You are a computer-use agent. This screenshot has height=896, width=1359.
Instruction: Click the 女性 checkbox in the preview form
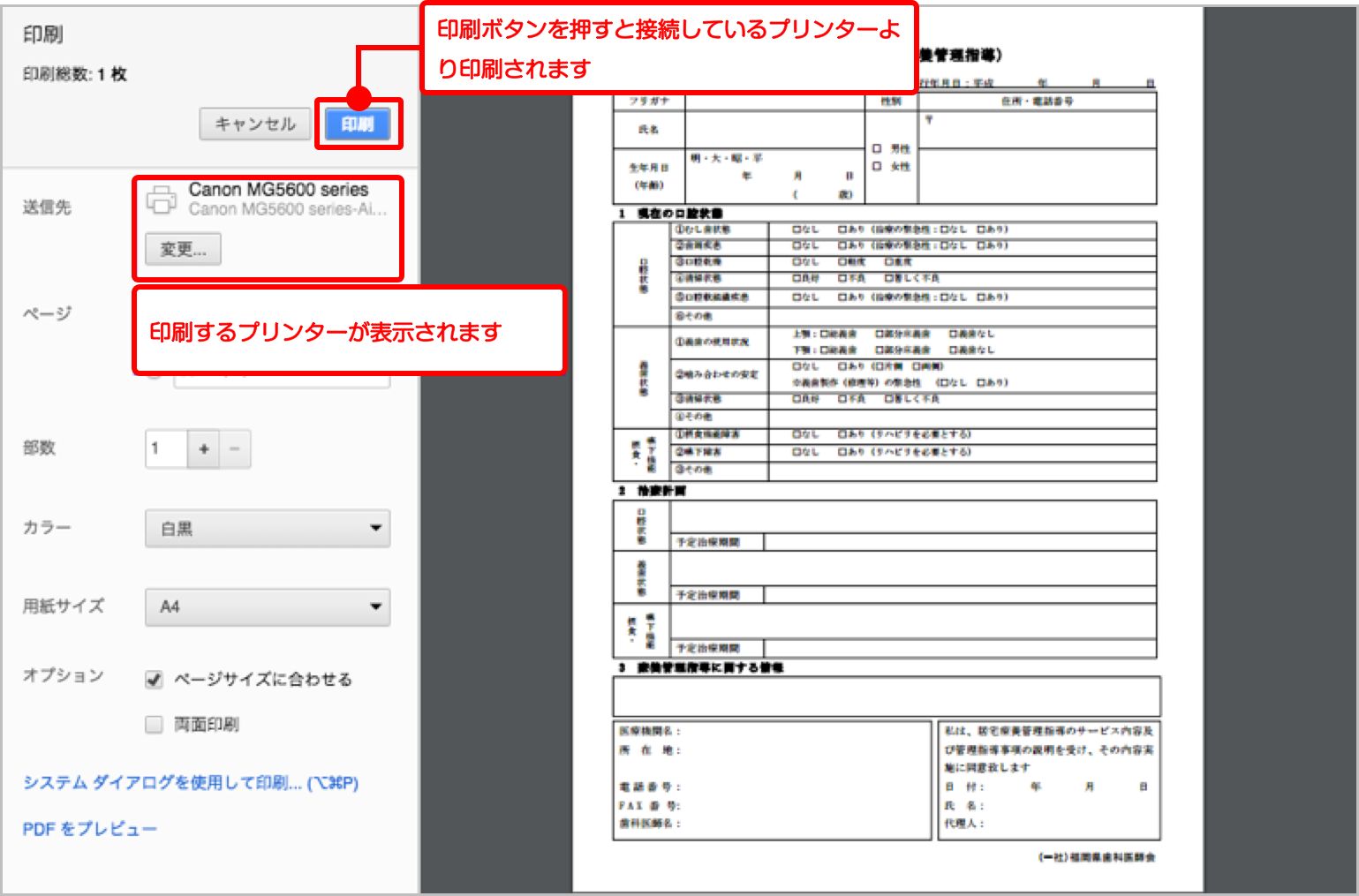point(877,166)
